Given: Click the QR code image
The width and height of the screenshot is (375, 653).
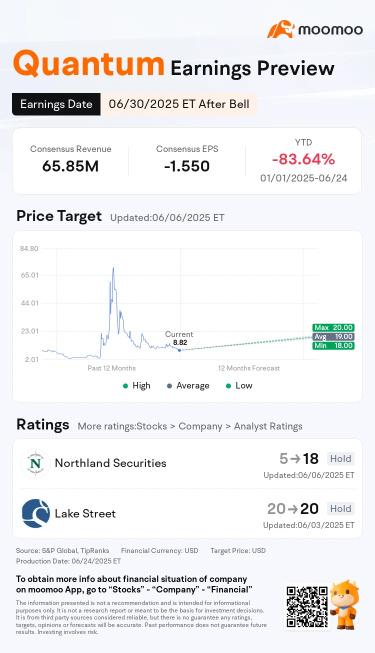Looking at the screenshot, I should pos(307,607).
